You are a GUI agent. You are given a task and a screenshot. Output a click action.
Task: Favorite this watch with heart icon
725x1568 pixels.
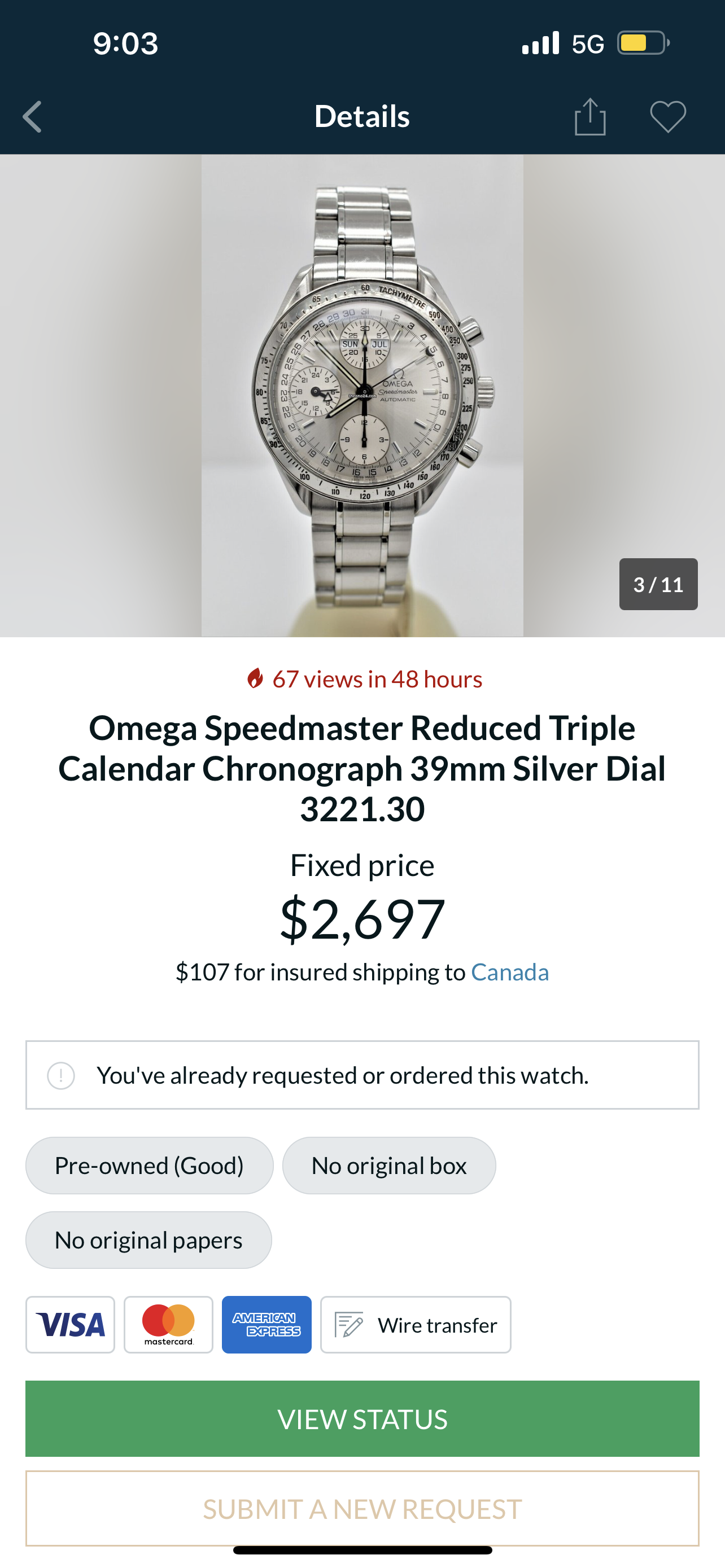[x=668, y=116]
